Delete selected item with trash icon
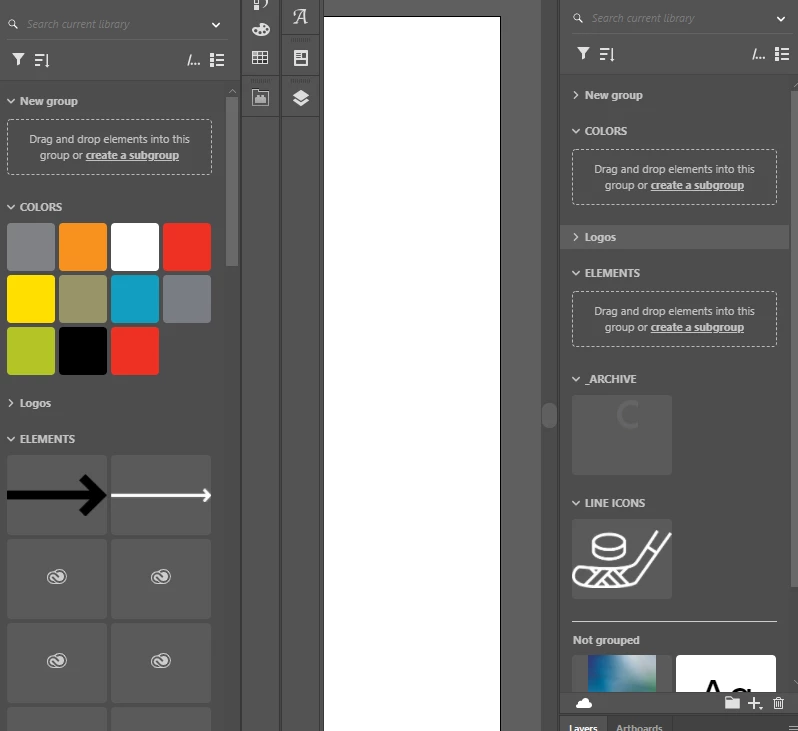Screen dimensions: 798x731 coord(778,703)
